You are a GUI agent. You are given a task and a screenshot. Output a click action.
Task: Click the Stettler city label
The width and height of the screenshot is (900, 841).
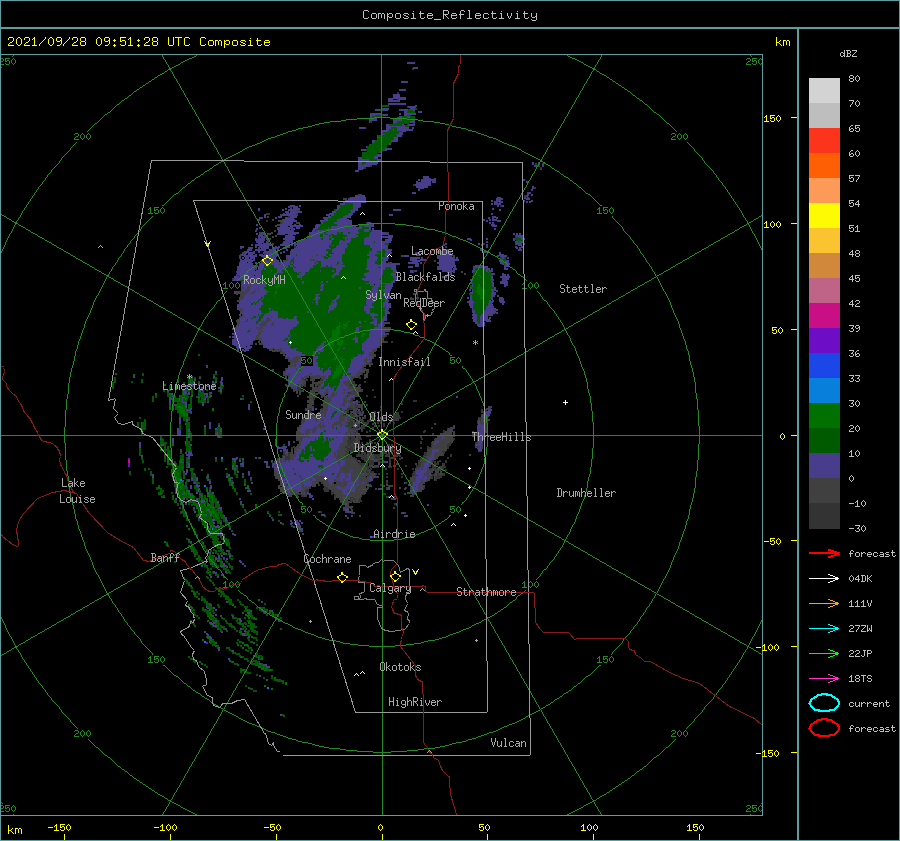[583, 289]
